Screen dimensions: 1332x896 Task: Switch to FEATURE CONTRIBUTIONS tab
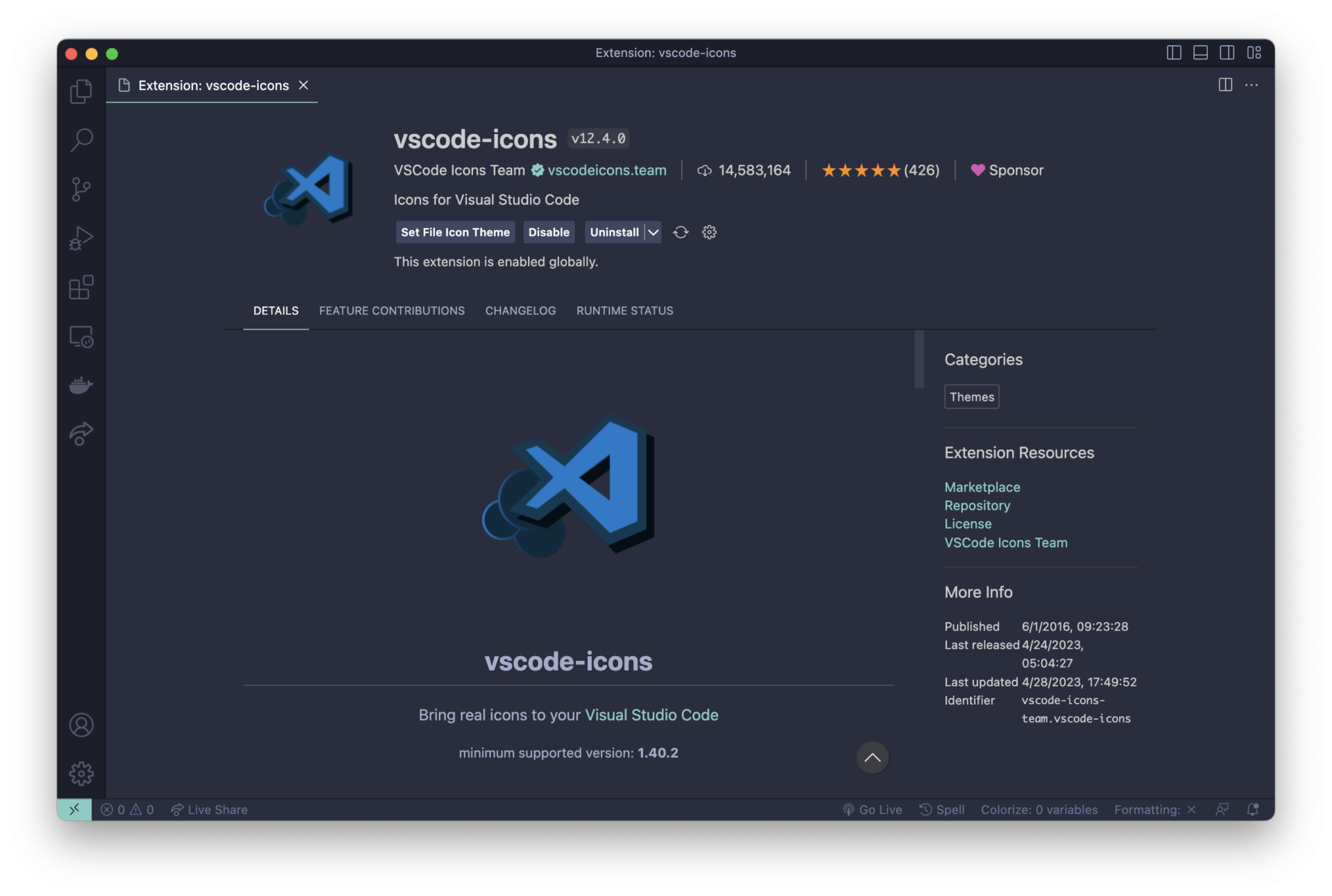[x=392, y=311]
